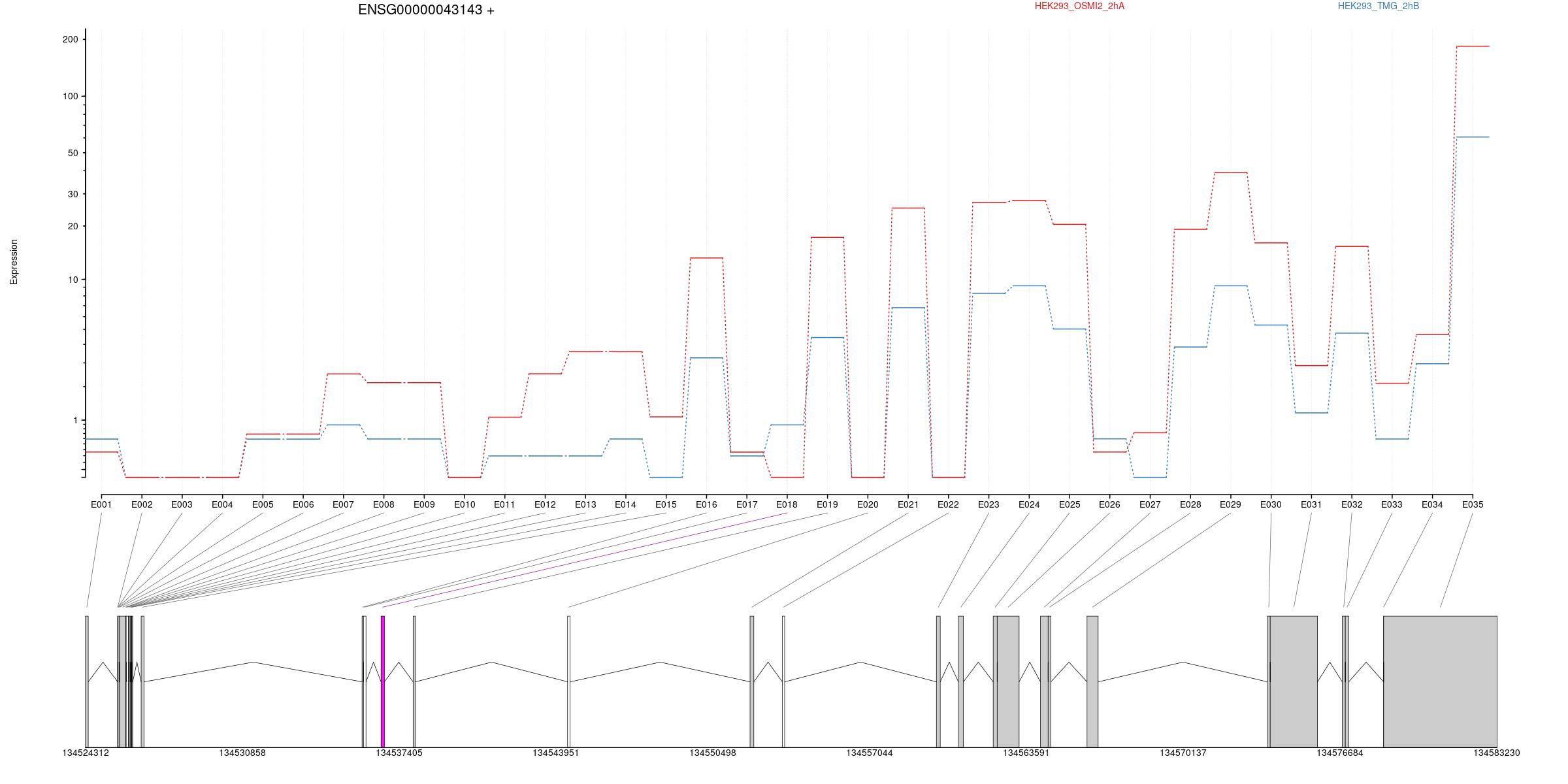Screen dimensions: 1568x784
Task: Click exon label E012
Action: pyautogui.click(x=545, y=504)
